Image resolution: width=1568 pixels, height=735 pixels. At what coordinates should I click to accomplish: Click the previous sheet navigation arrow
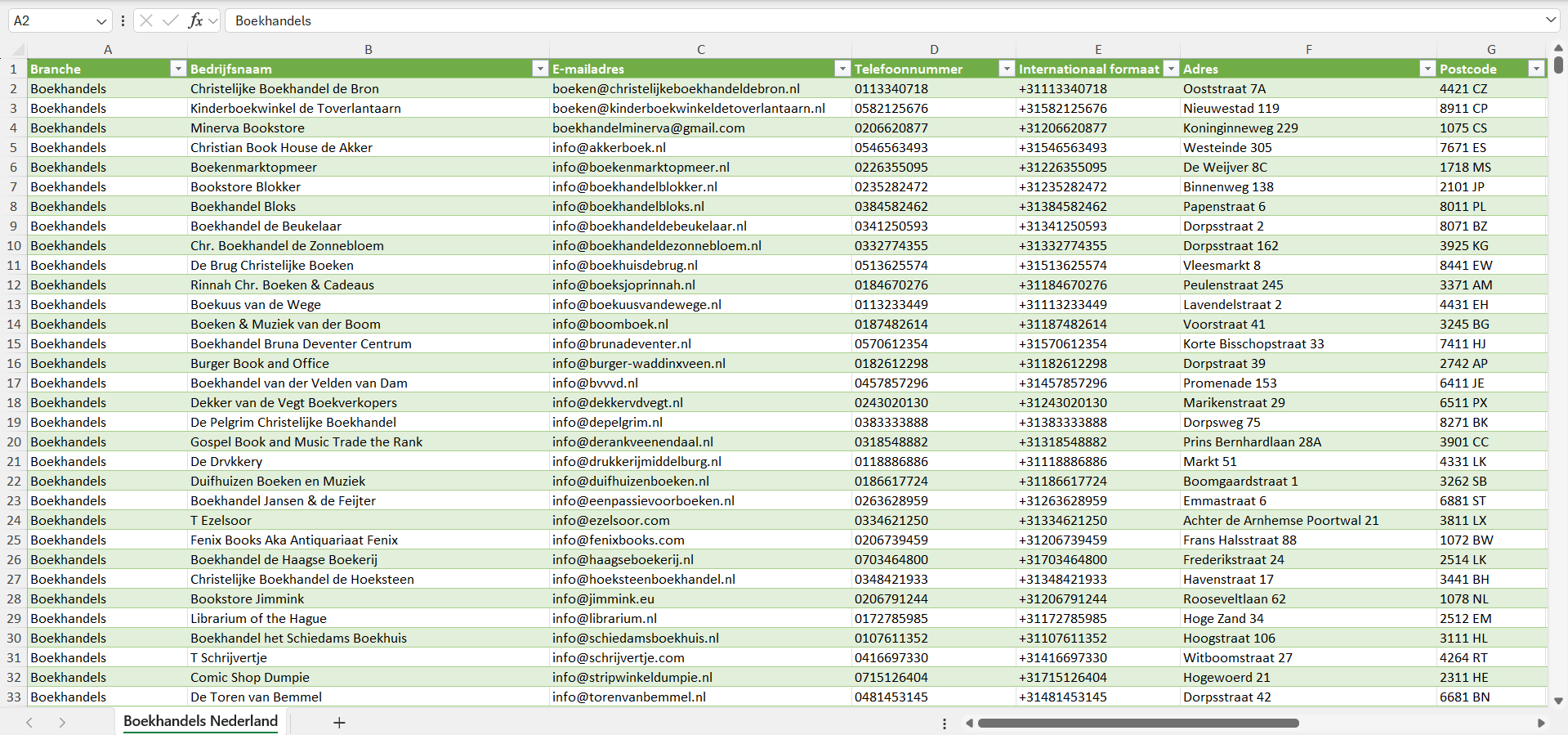(29, 723)
